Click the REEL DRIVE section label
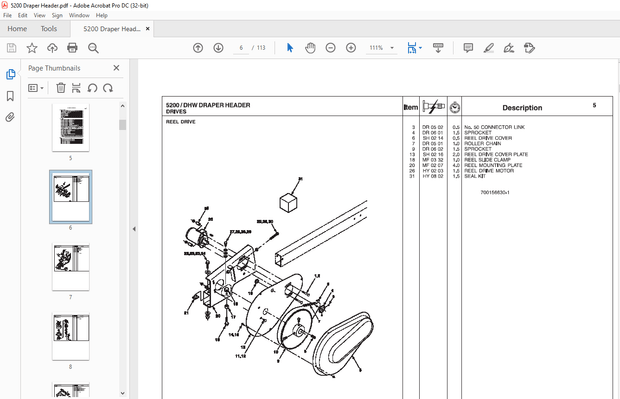Image resolution: width=620 pixels, height=399 pixels. point(181,122)
